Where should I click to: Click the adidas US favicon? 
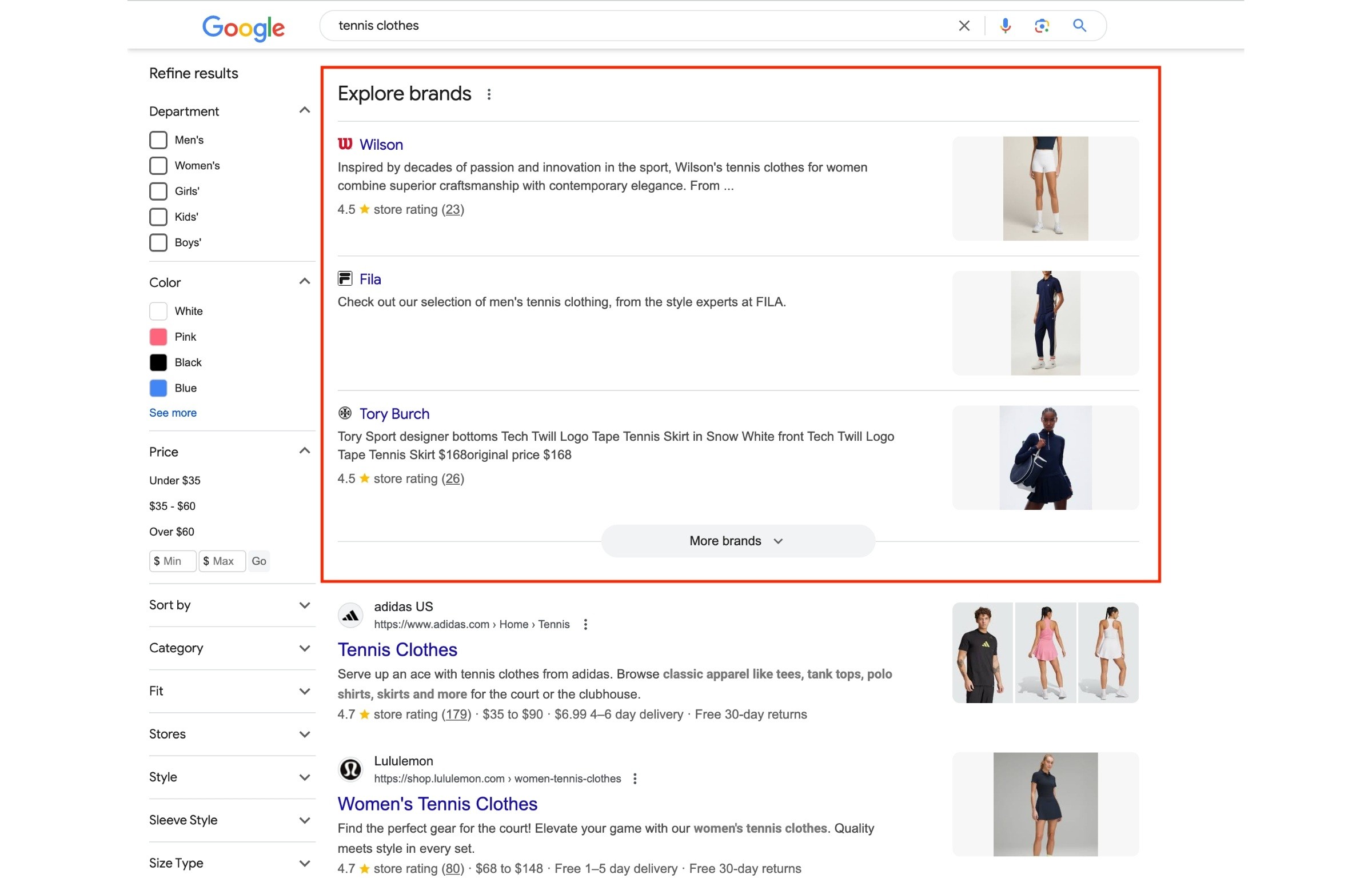tap(350, 616)
